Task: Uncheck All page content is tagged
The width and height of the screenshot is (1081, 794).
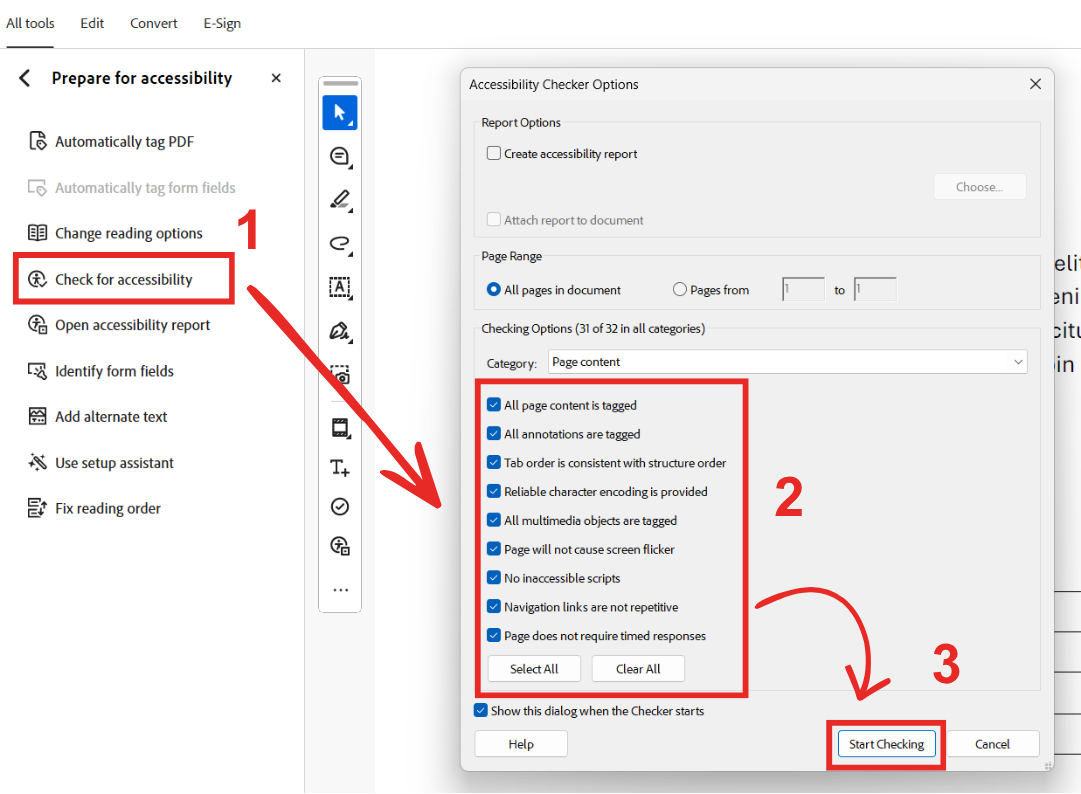Action: click(x=494, y=405)
